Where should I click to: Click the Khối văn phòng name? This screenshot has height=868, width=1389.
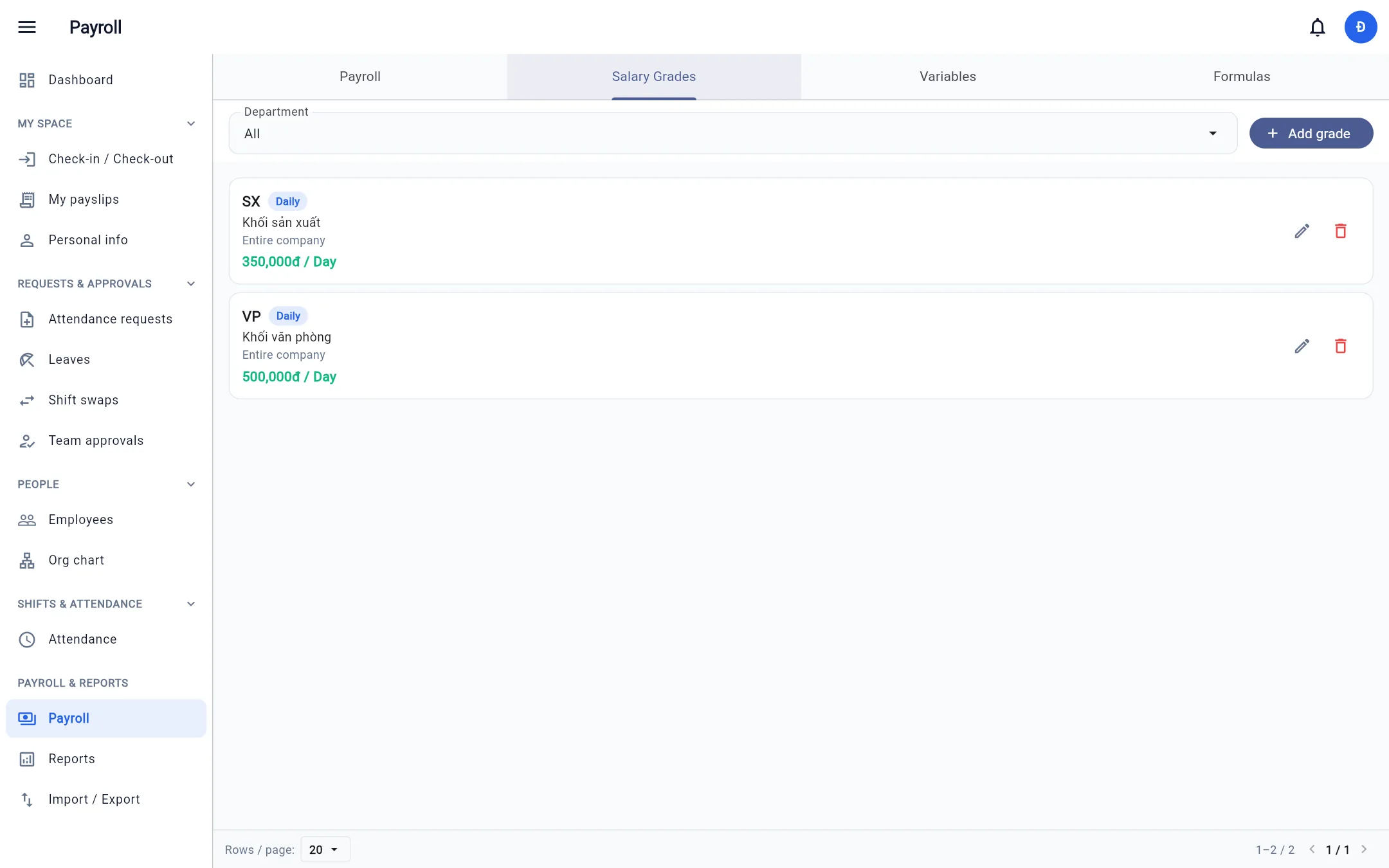click(x=287, y=337)
